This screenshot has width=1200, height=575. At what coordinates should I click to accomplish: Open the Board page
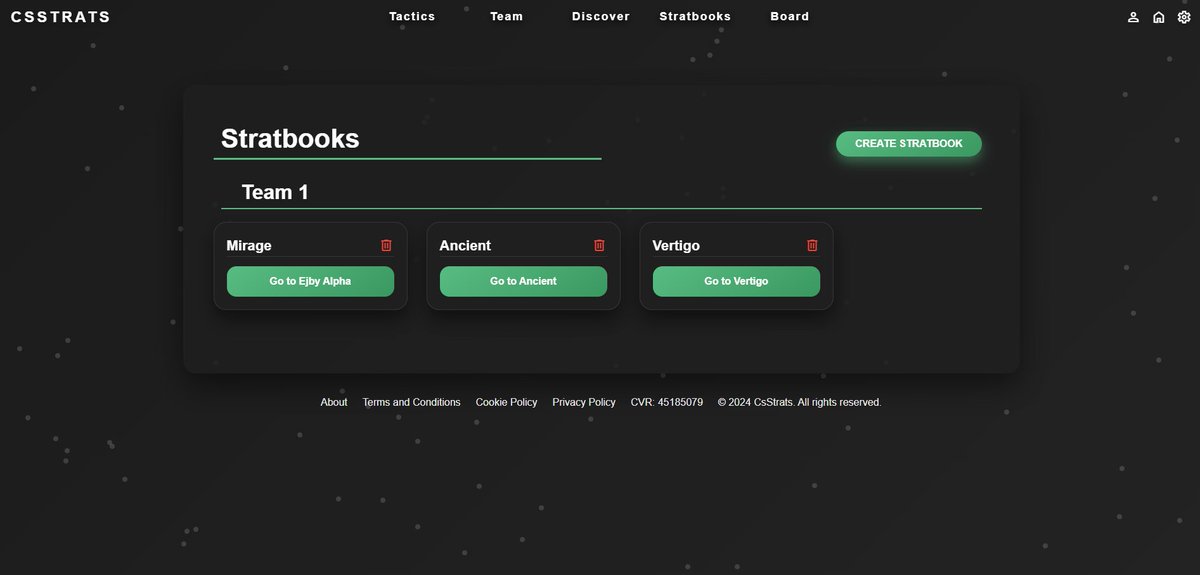790,16
